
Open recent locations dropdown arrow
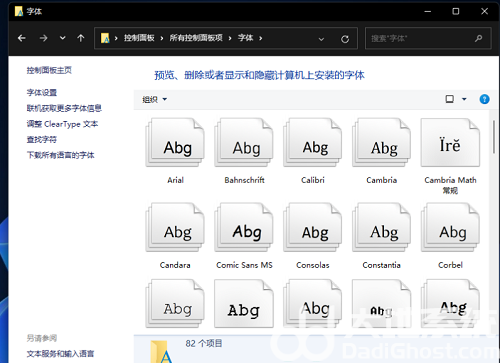(x=62, y=38)
